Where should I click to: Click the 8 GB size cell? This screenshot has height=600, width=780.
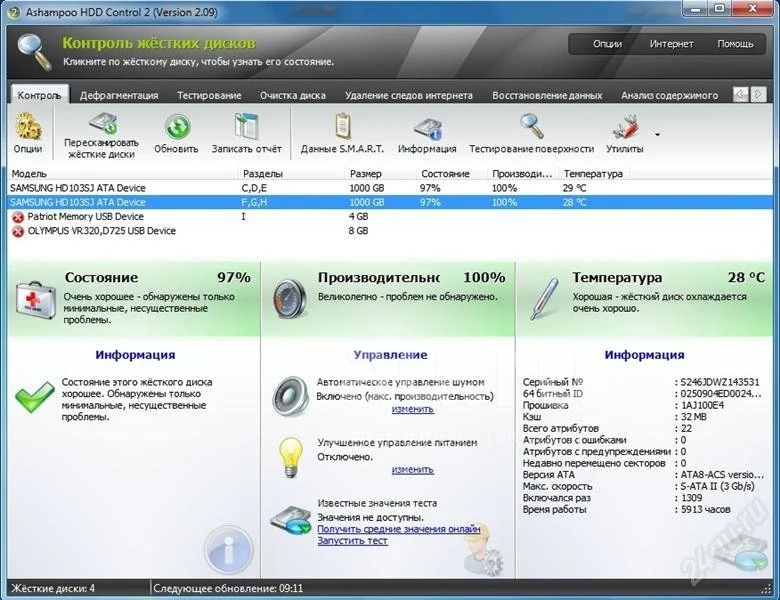tap(359, 231)
